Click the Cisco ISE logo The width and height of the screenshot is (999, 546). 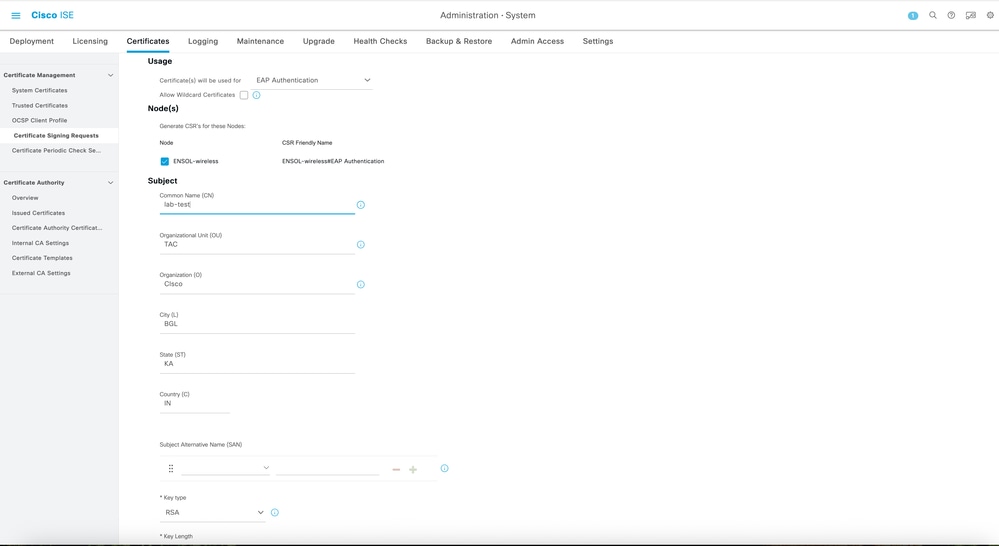(x=52, y=15)
